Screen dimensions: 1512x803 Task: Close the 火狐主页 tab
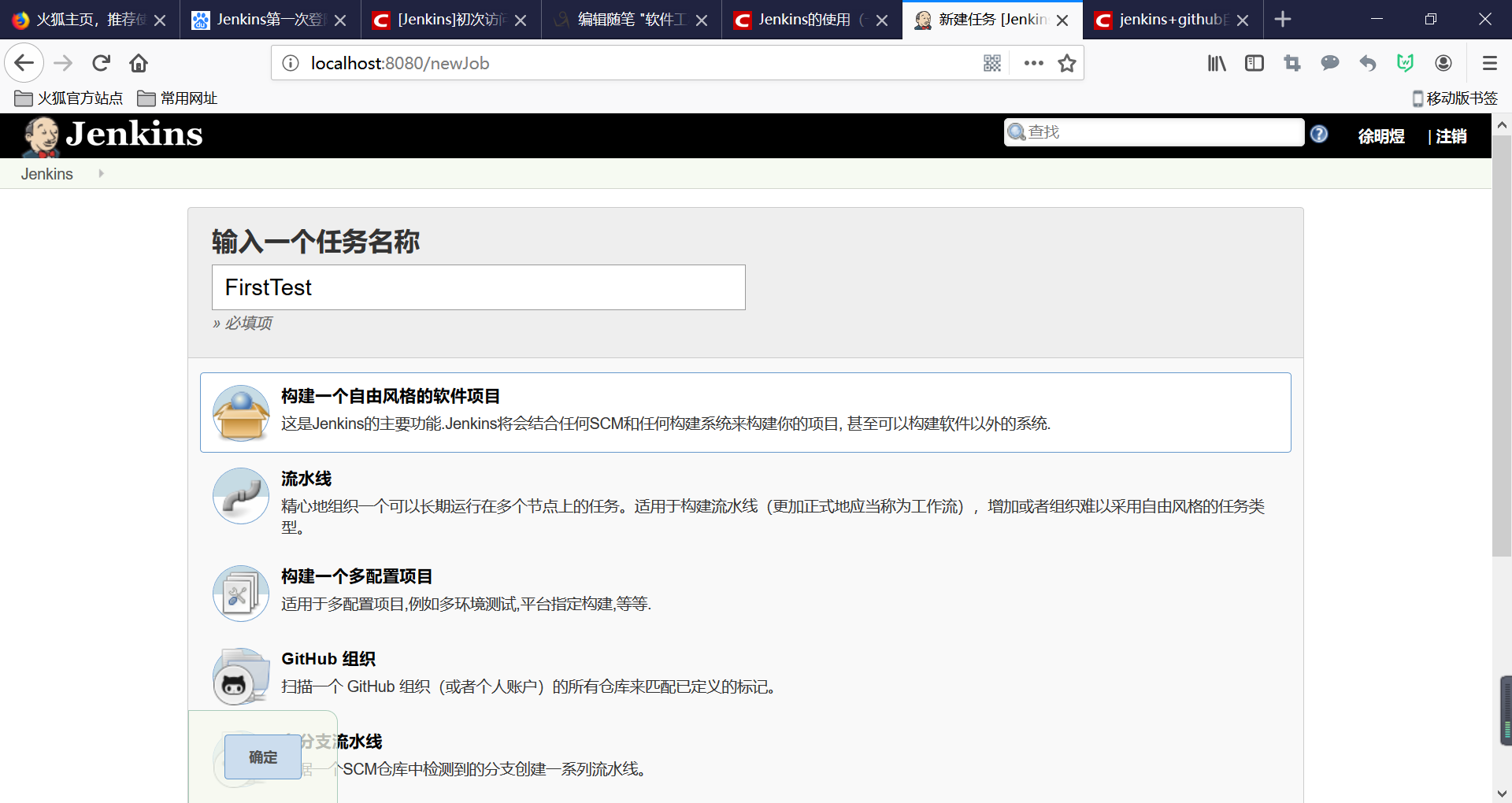tap(160, 20)
